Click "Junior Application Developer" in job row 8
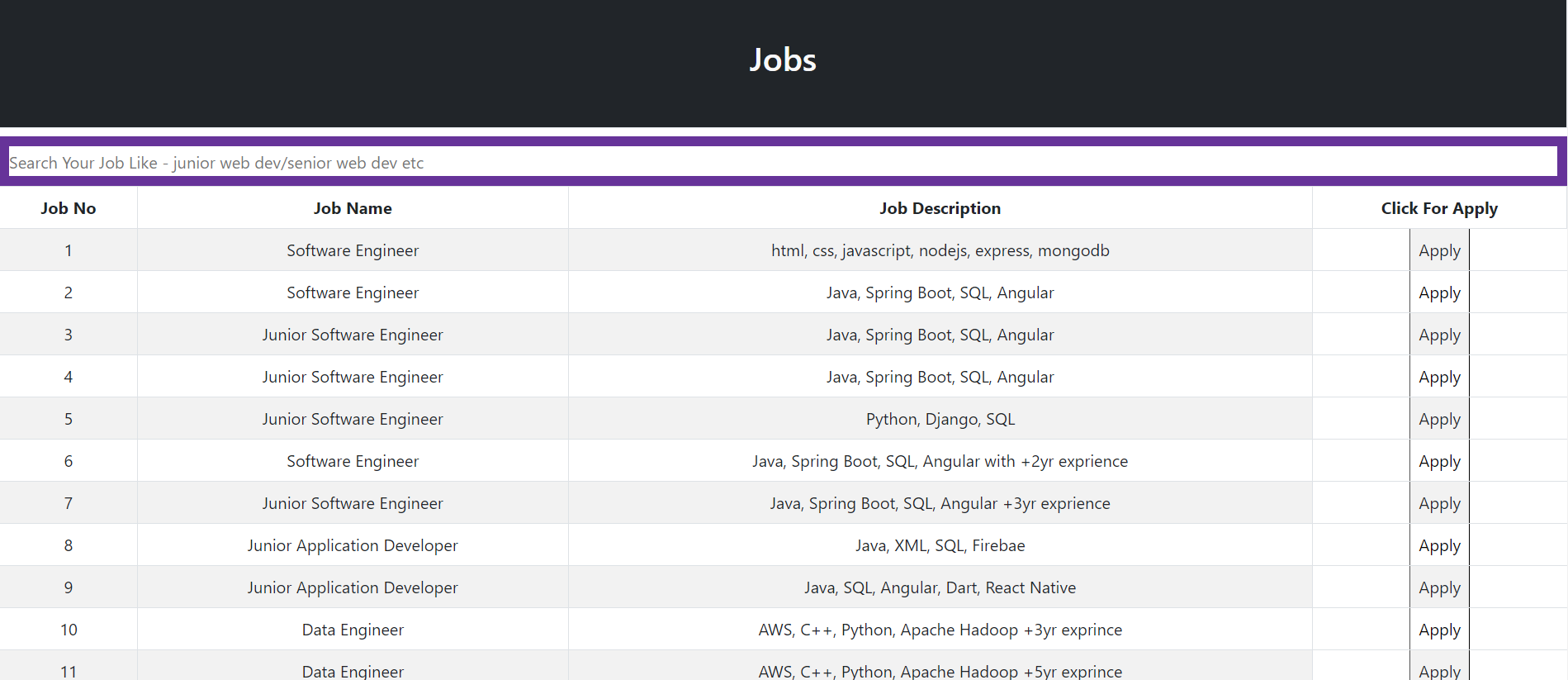Image resolution: width=1568 pixels, height=680 pixels. pyautogui.click(x=353, y=545)
